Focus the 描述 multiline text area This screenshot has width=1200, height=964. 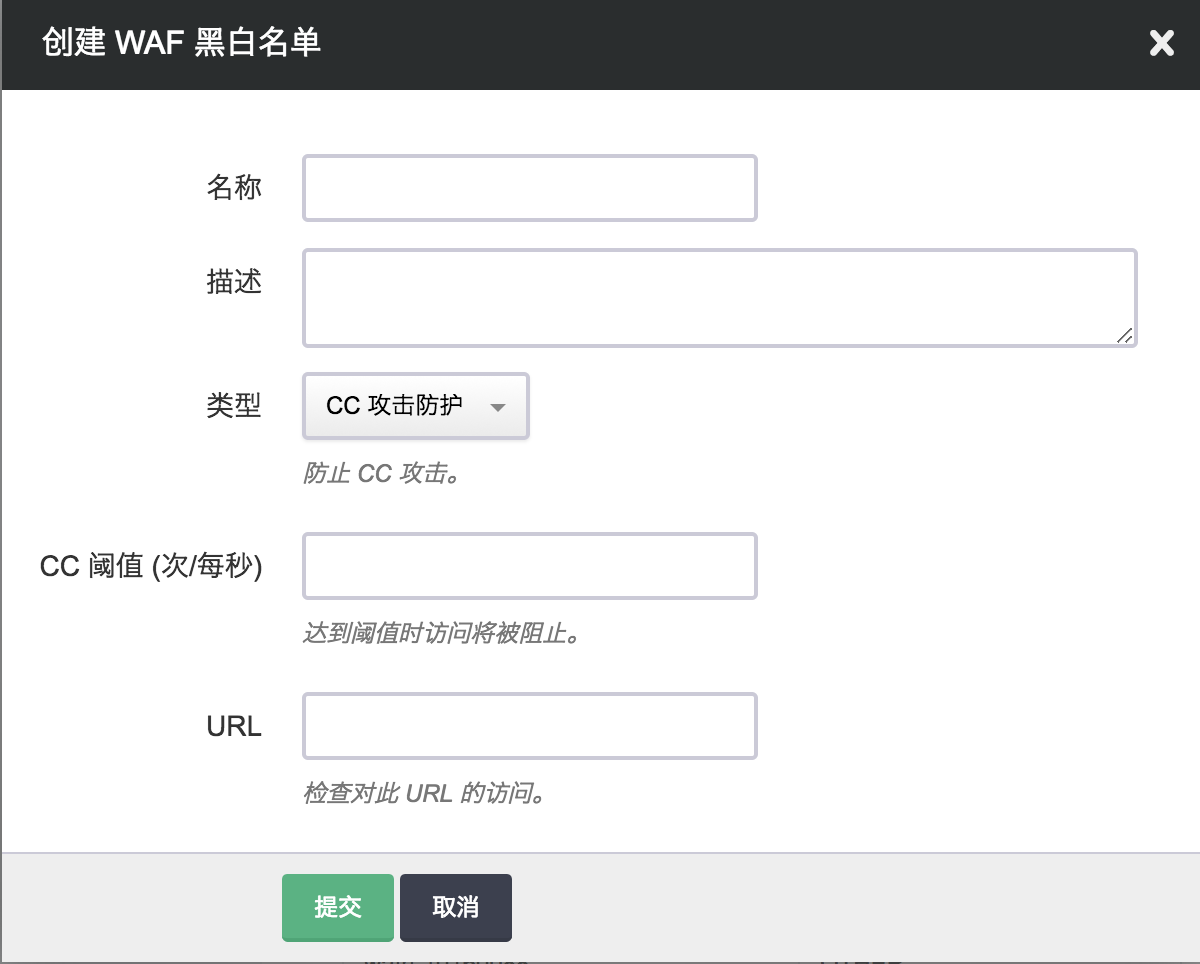pos(718,298)
